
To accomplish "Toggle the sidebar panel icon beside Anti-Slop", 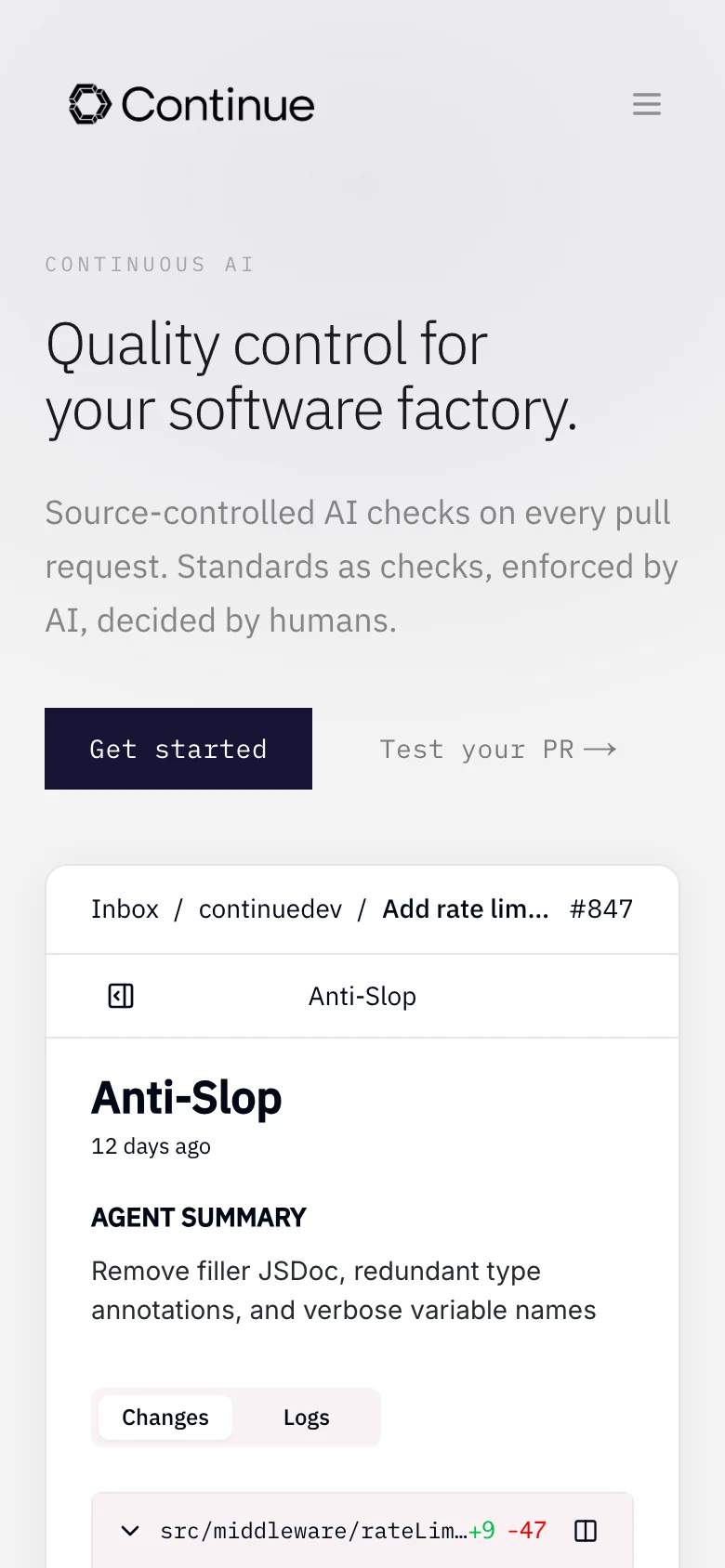I will click(121, 996).
